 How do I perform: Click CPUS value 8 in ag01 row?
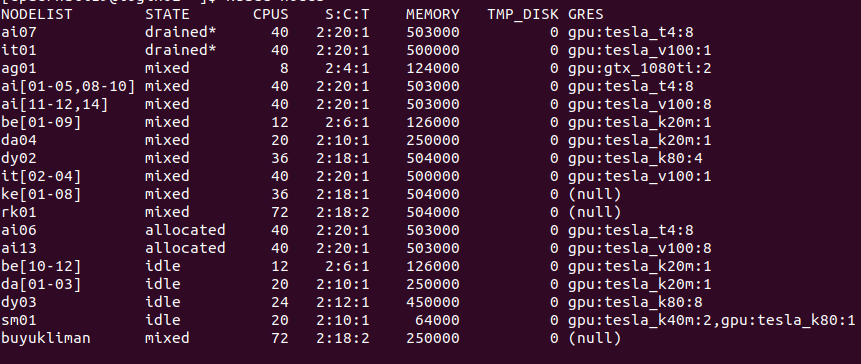tap(284, 69)
